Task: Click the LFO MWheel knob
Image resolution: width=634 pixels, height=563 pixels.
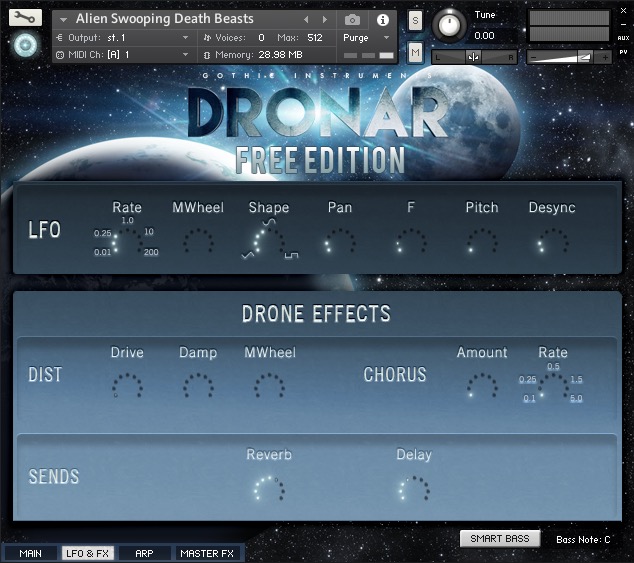Action: [x=199, y=241]
